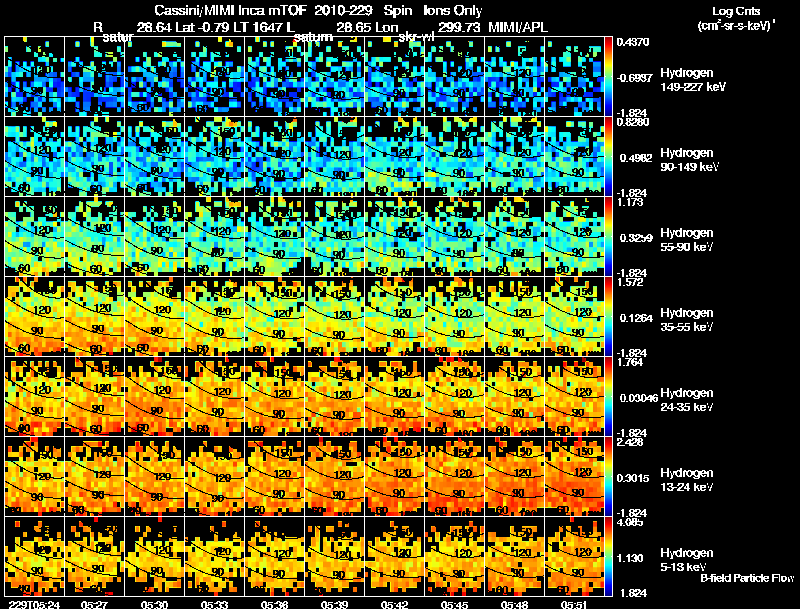Click the colorbar beside Hydrogen 55-90 keV
The image size is (800, 609).
[609, 237]
